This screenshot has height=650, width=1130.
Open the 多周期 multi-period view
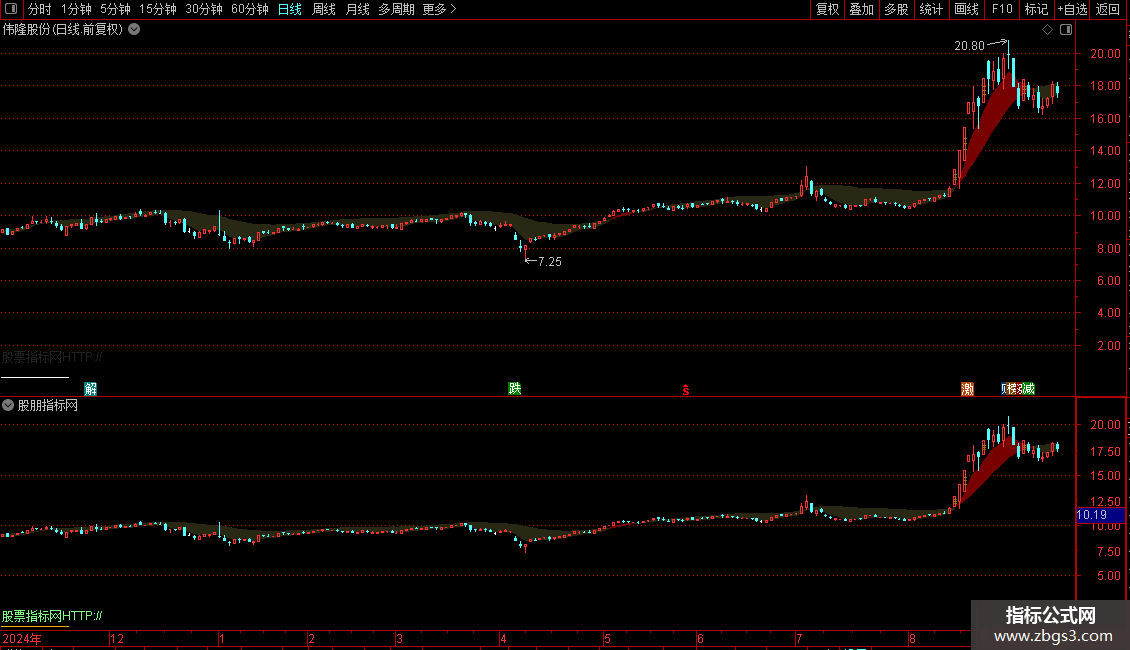(x=396, y=9)
